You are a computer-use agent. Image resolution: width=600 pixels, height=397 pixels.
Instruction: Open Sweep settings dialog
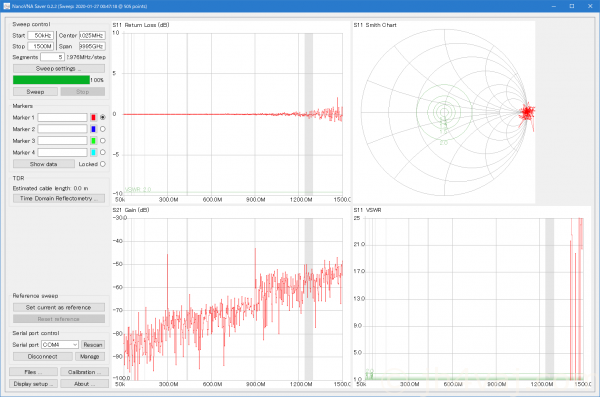pos(59,69)
